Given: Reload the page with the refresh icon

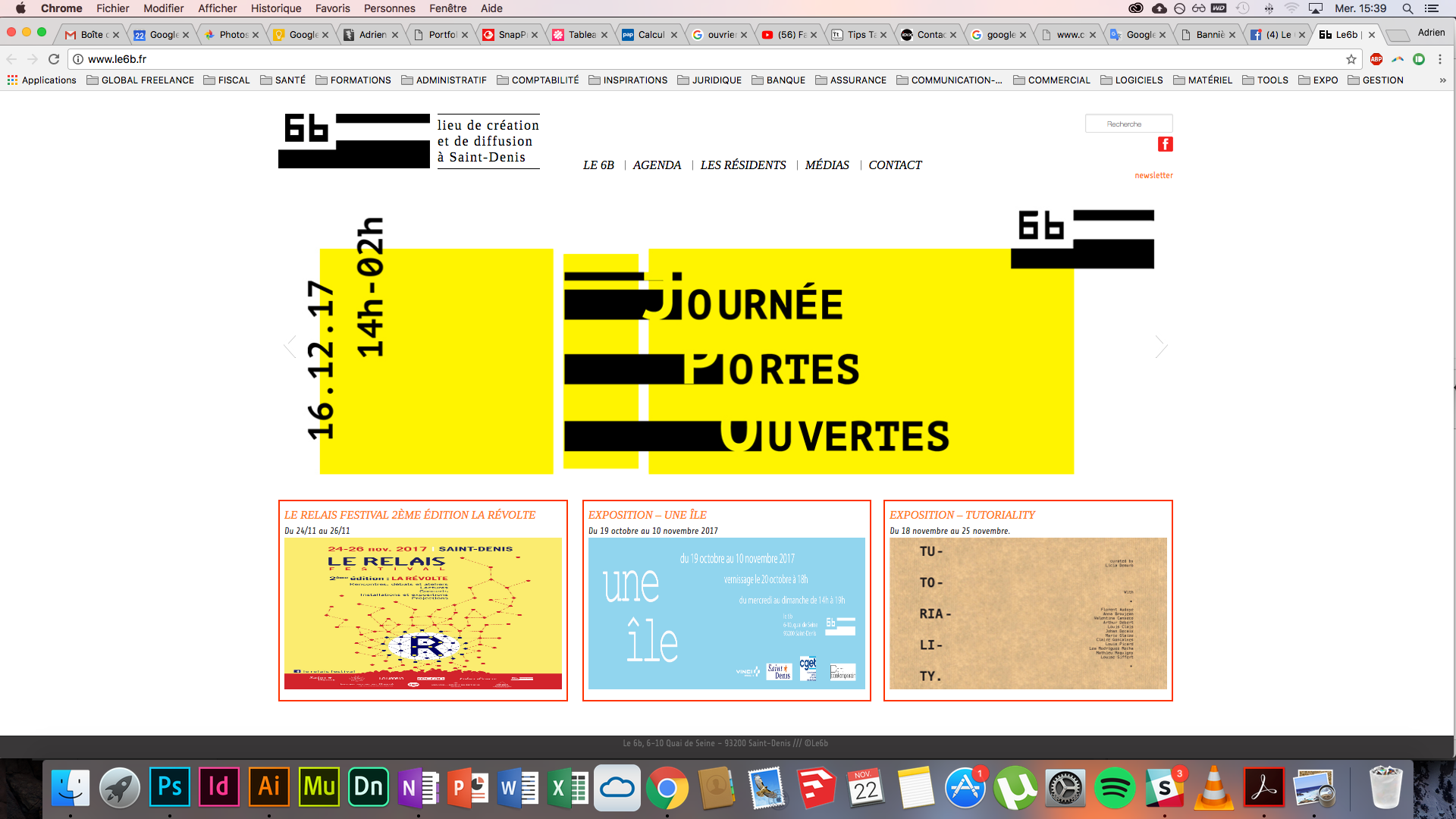Looking at the screenshot, I should tap(54, 59).
